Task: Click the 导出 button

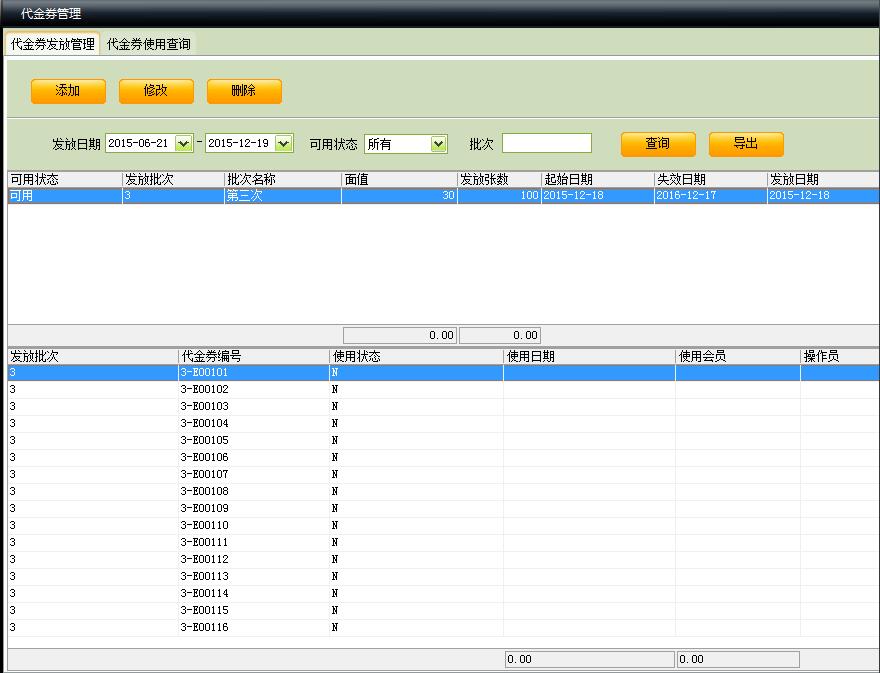Action: pyautogui.click(x=746, y=144)
